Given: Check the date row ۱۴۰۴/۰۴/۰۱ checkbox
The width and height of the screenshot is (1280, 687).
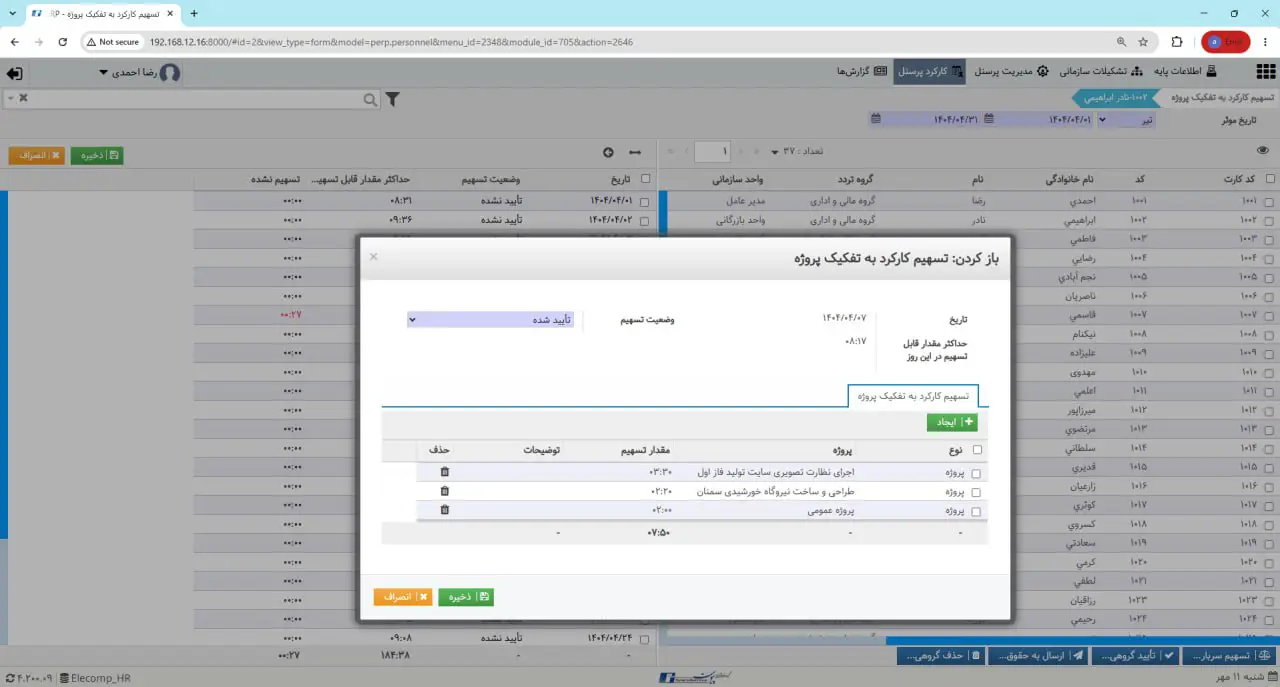Looking at the screenshot, I should coord(644,202).
